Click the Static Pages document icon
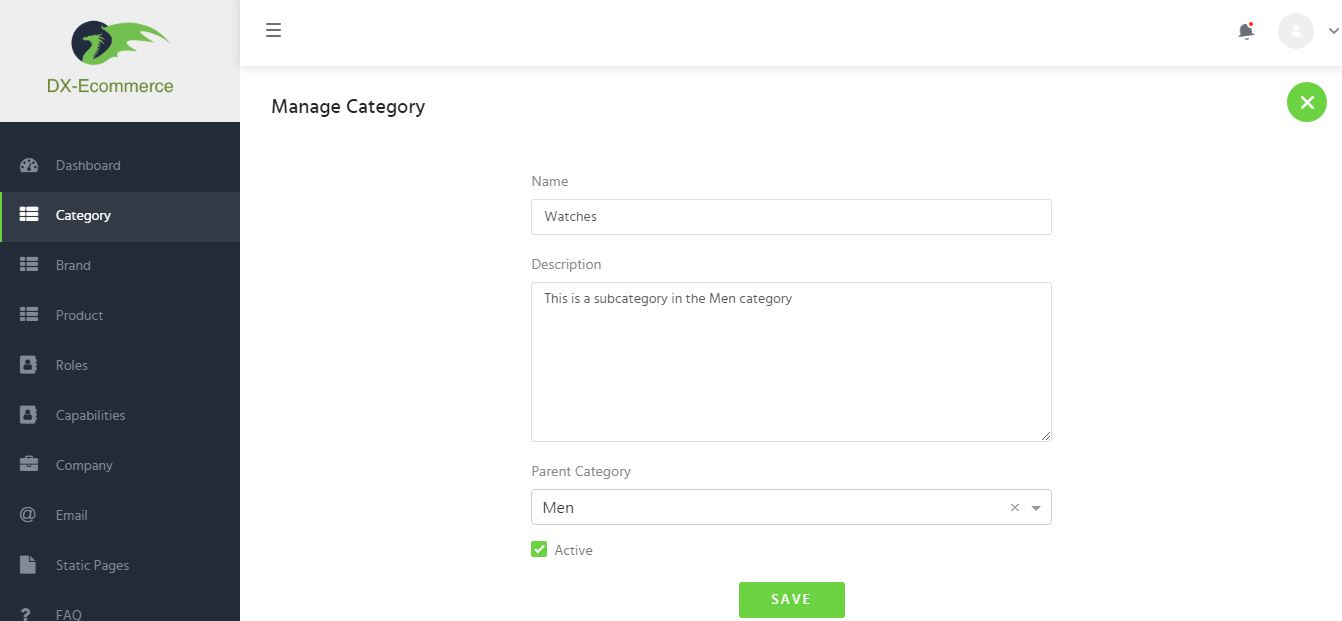1342x621 pixels. tap(28, 565)
